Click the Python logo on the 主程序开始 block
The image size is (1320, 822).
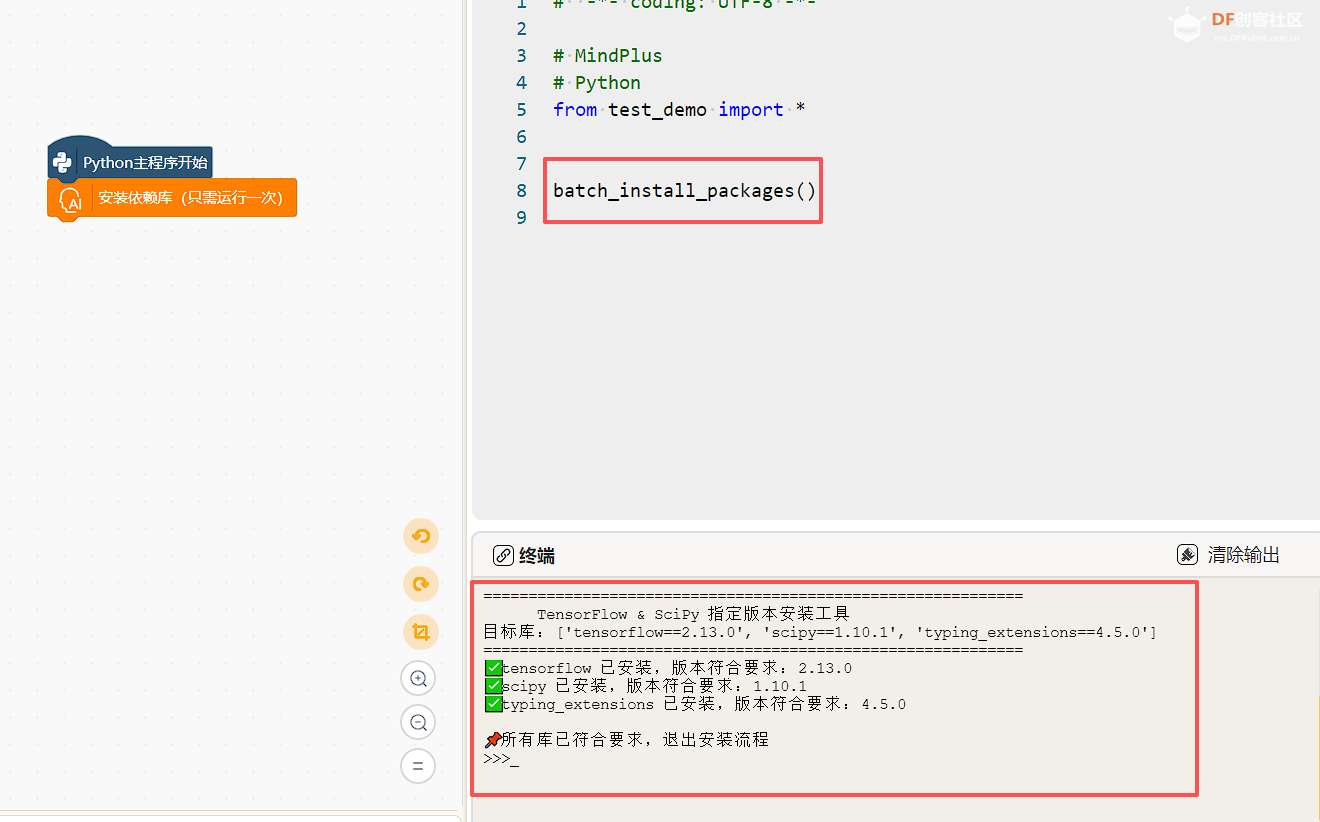click(63, 161)
